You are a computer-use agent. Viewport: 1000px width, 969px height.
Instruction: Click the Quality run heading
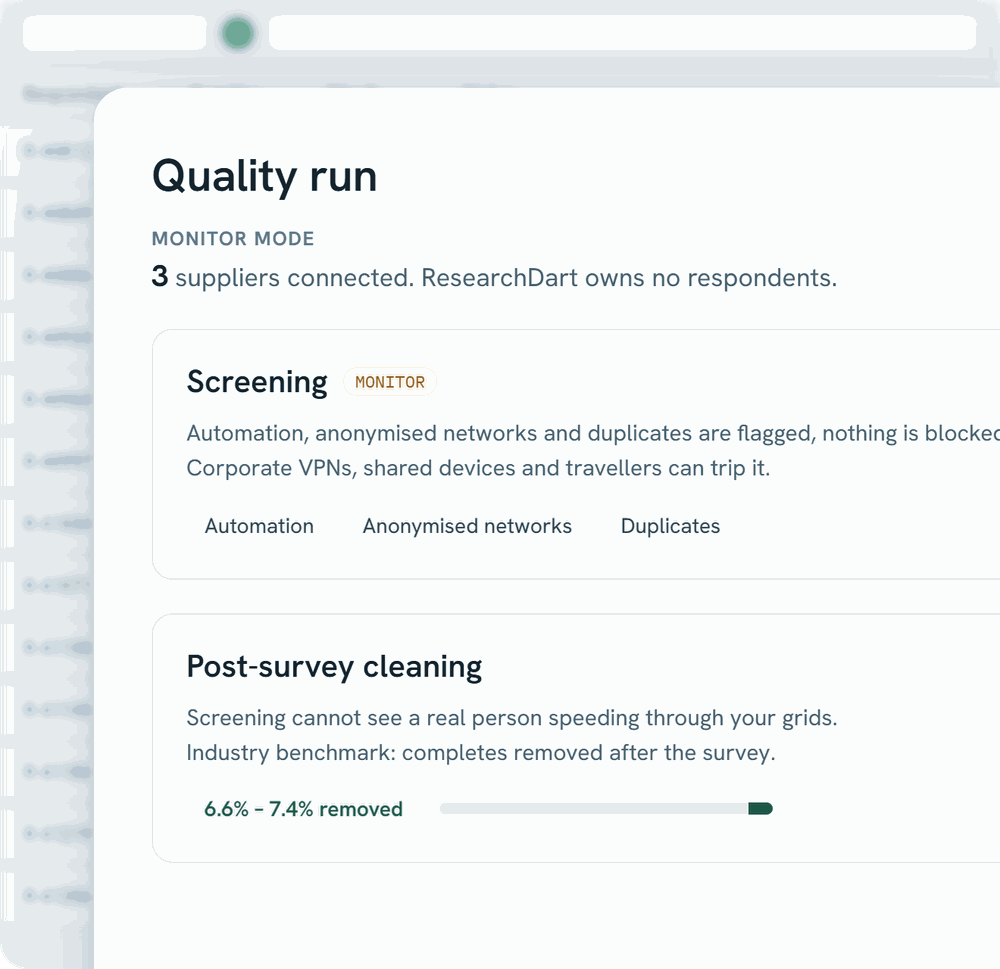click(x=265, y=176)
